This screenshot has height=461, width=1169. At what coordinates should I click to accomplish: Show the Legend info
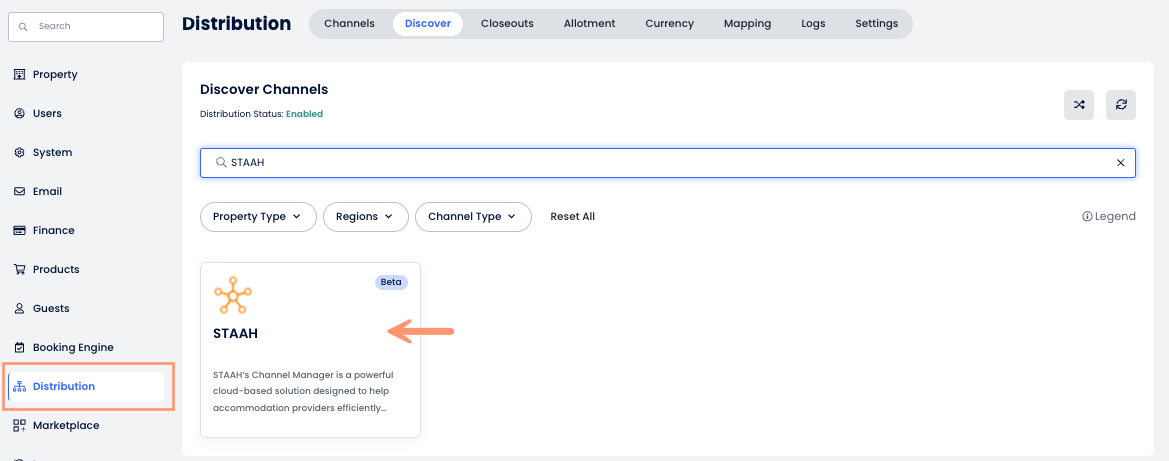click(1109, 217)
